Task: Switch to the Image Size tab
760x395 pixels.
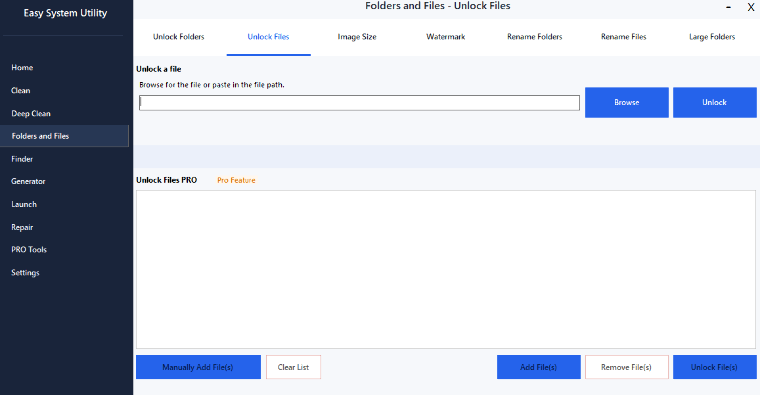Action: coord(357,37)
